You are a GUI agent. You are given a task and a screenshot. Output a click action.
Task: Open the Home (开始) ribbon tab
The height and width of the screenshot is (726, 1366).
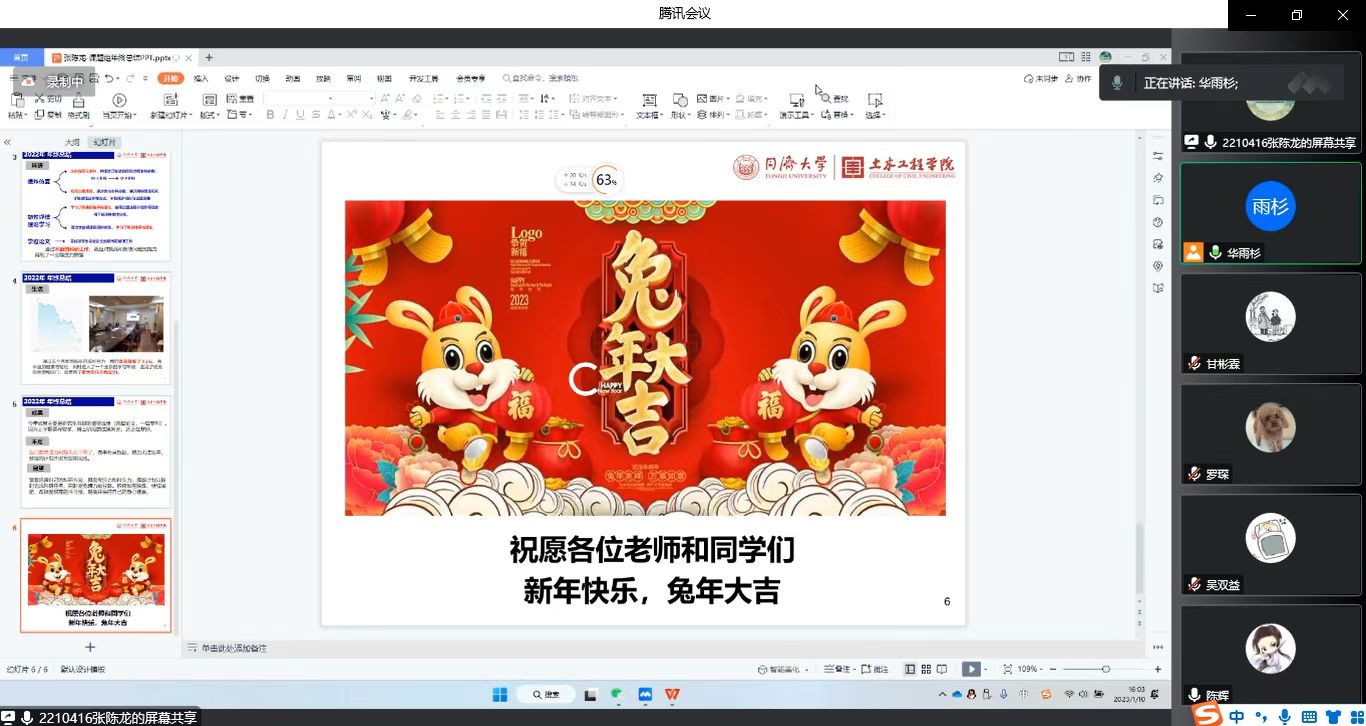[170, 78]
